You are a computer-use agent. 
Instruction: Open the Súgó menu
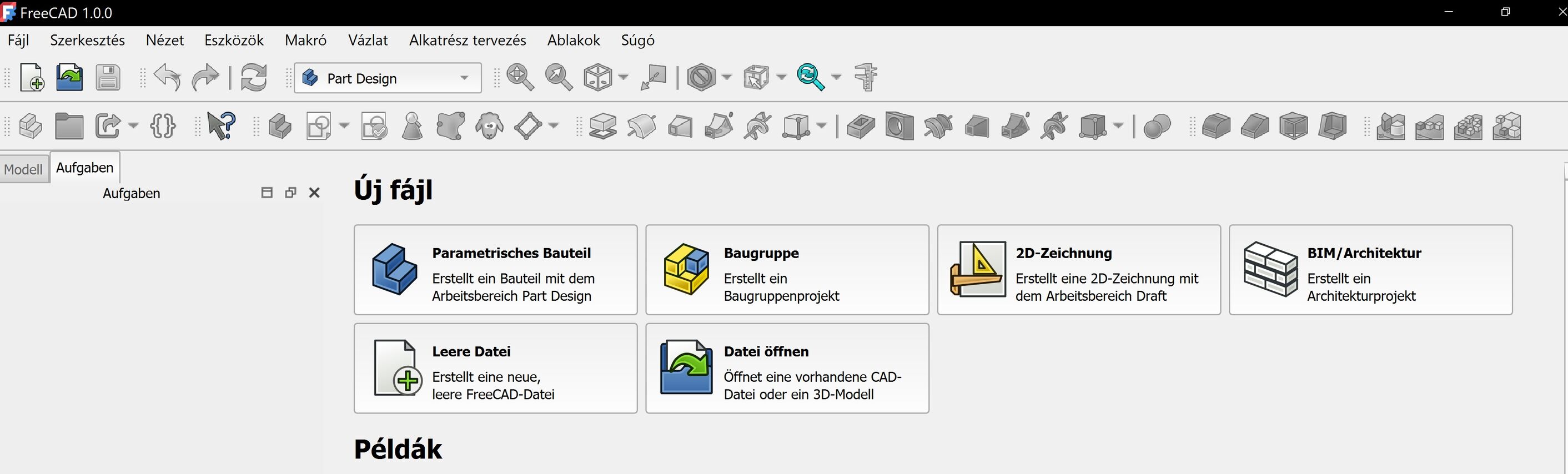[x=638, y=40]
